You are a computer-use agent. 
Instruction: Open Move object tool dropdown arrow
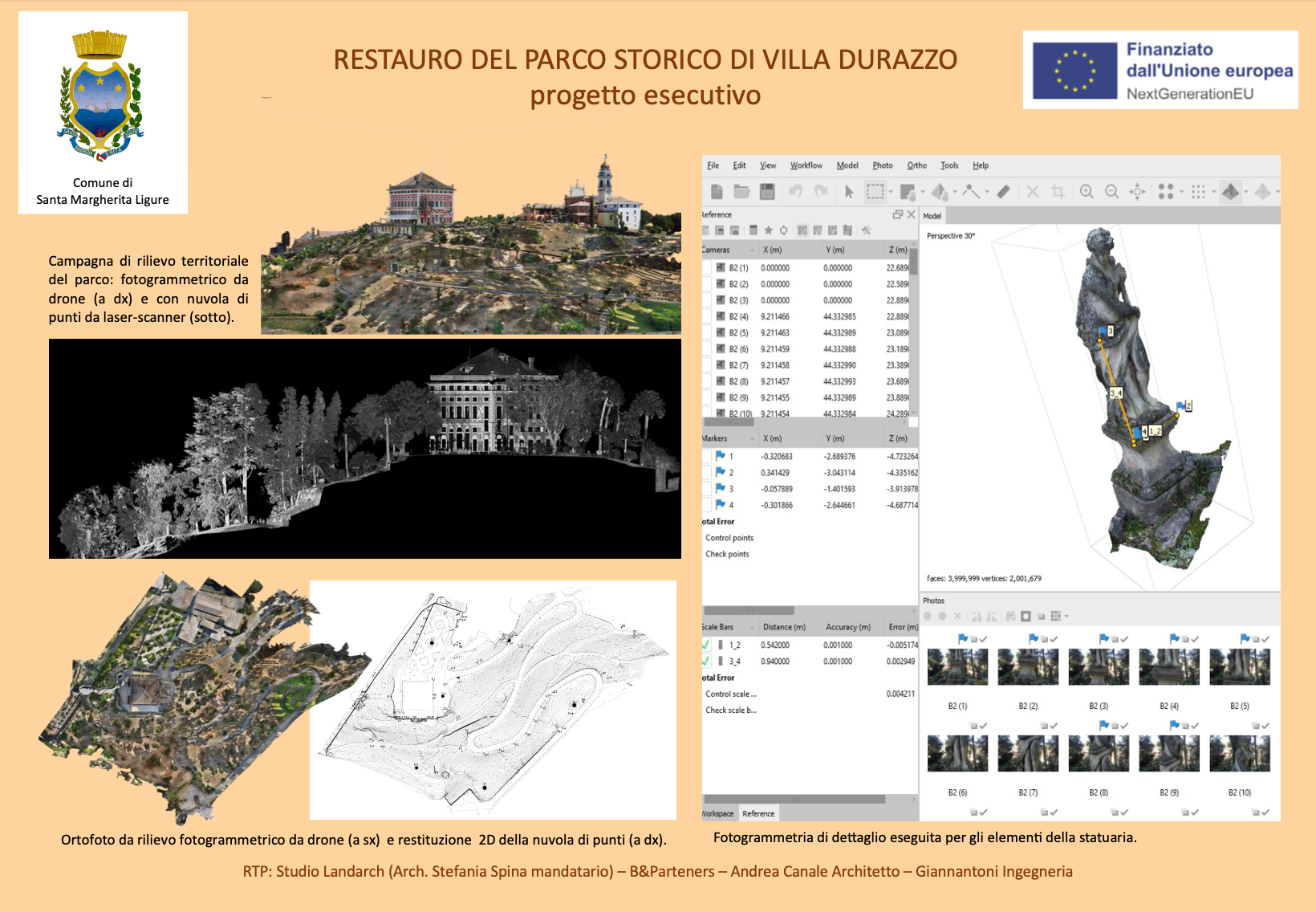coord(955,192)
